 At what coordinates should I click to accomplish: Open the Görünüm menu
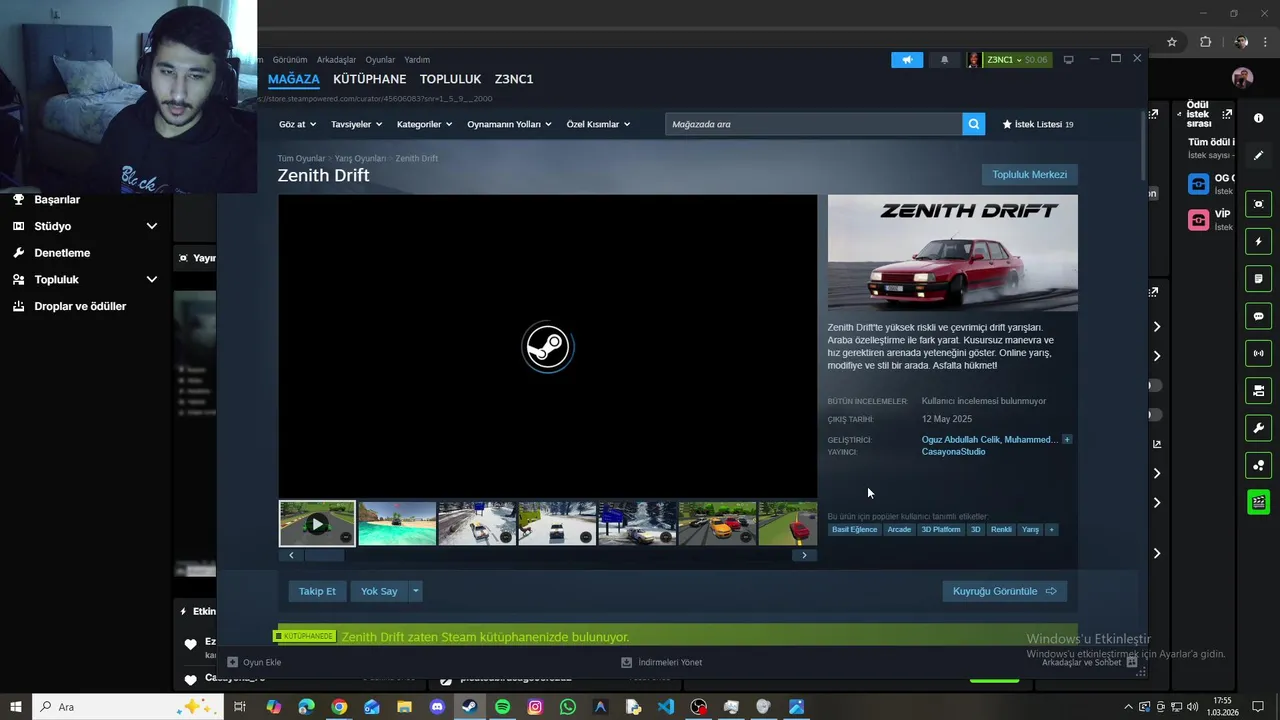pyautogui.click(x=290, y=60)
